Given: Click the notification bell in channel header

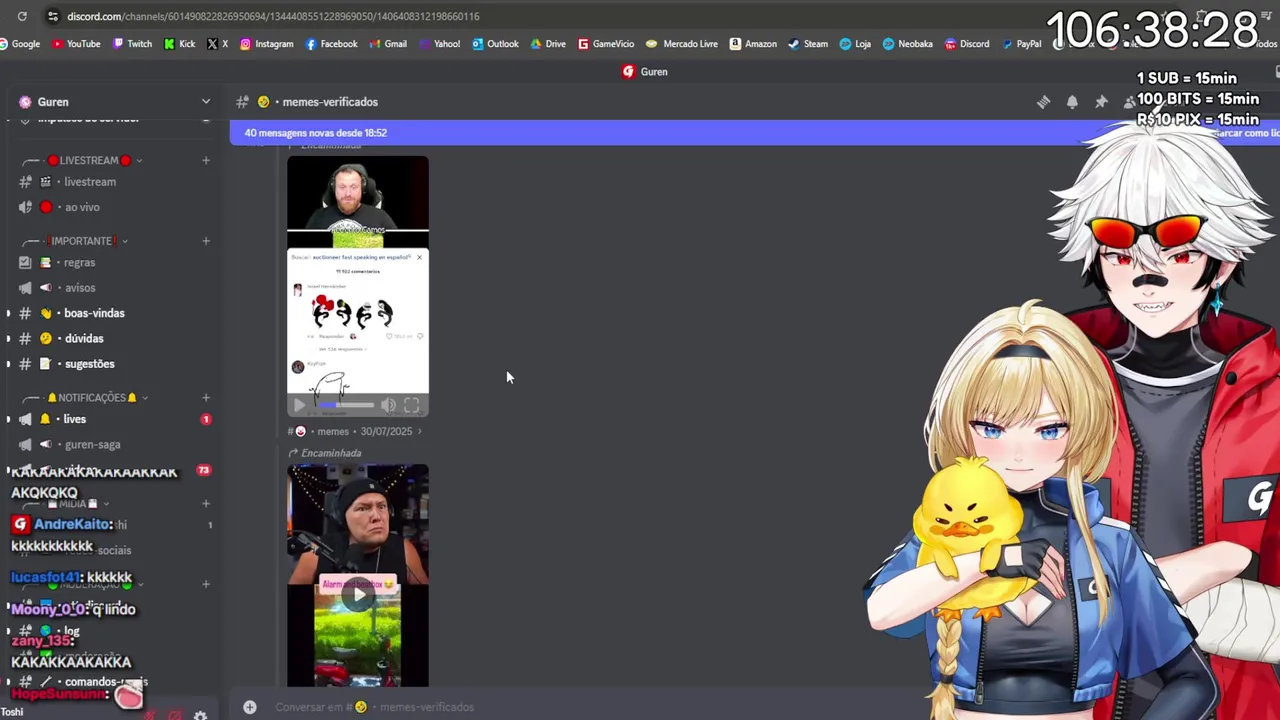Looking at the screenshot, I should click(x=1072, y=102).
